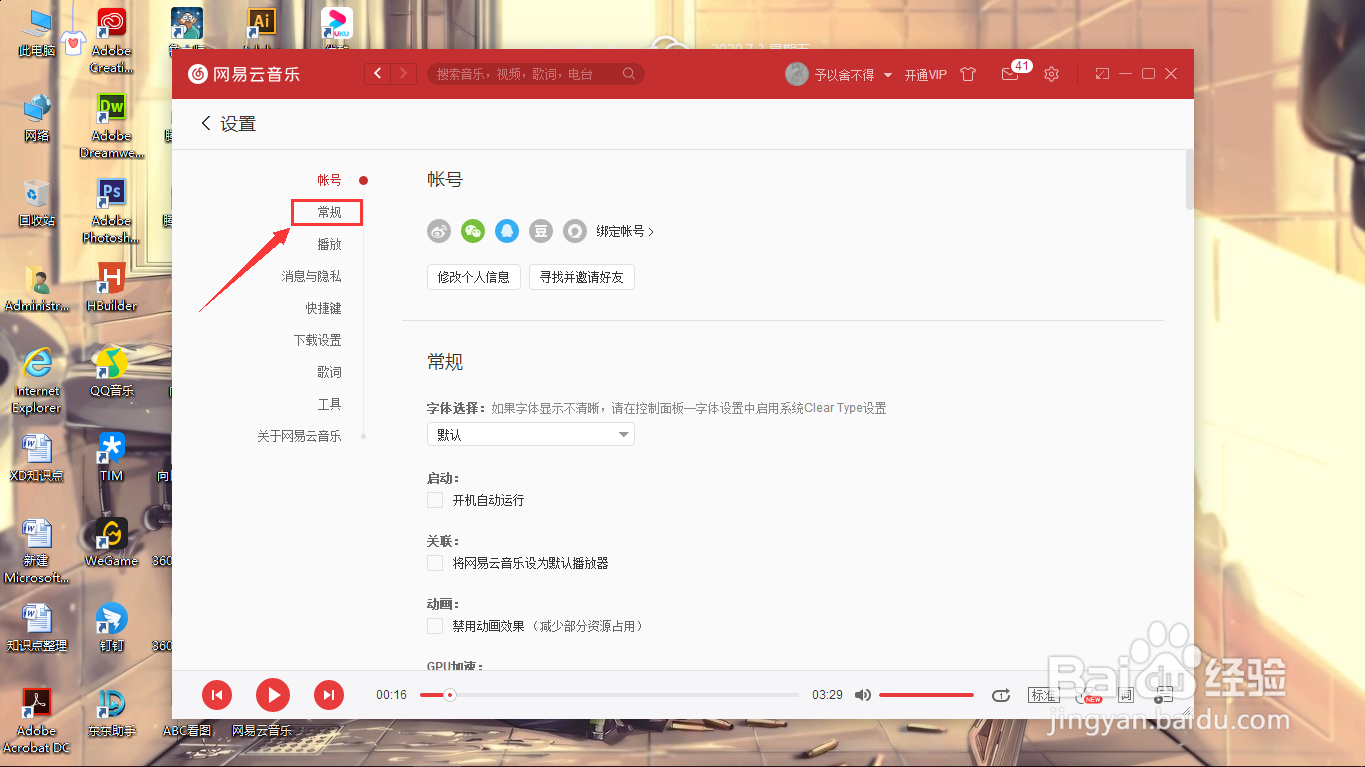Image resolution: width=1365 pixels, height=767 pixels.
Task: Expand 绑定帐号 chevron link
Action: click(625, 231)
